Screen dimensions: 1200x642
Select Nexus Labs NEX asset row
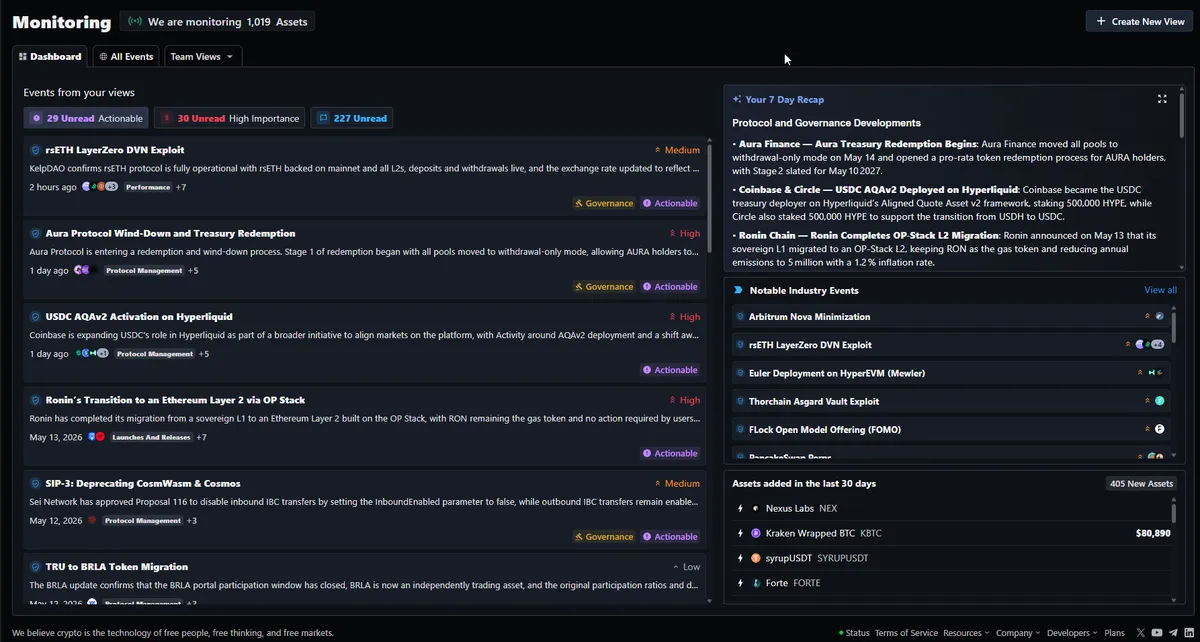coord(950,508)
